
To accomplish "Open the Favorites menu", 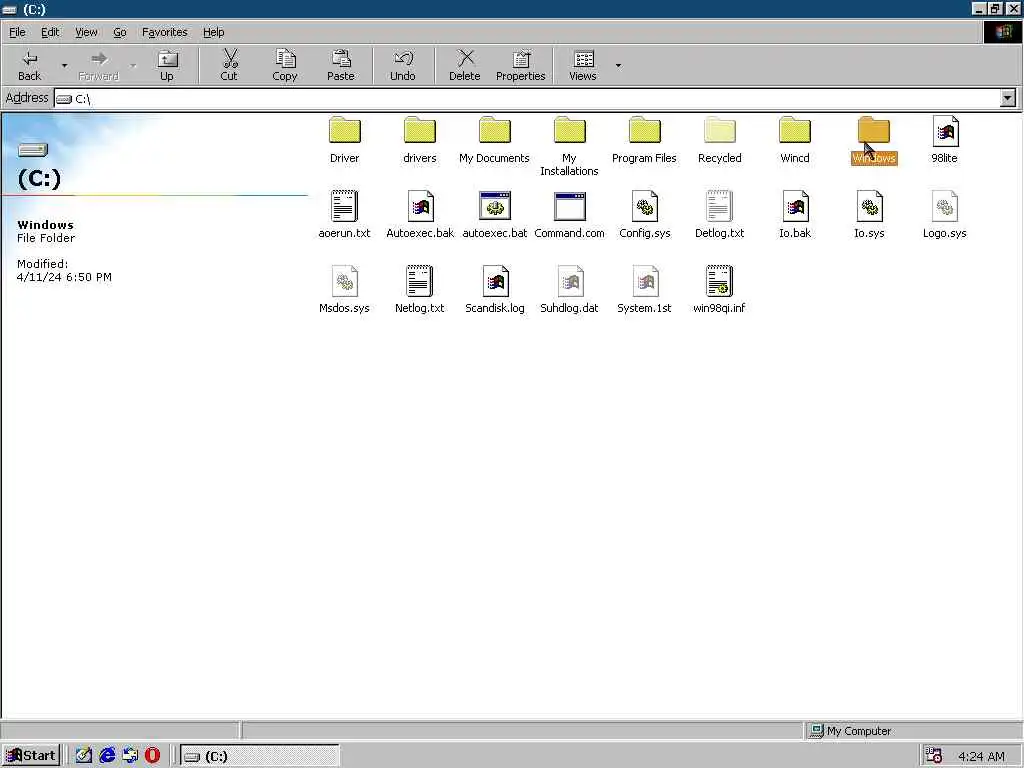I will pyautogui.click(x=165, y=32).
